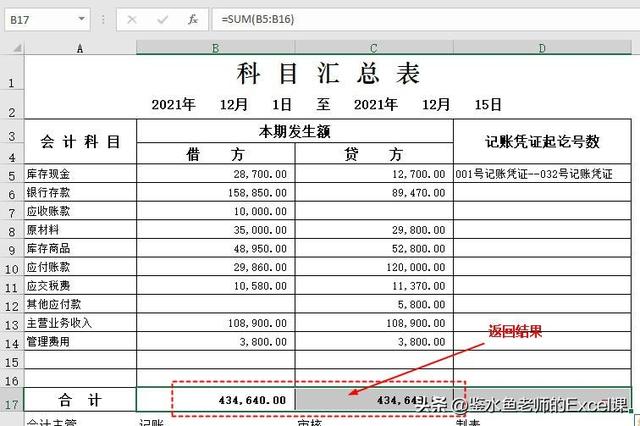Click the 记账凭证起讫号数 header cell

[x=542, y=142]
